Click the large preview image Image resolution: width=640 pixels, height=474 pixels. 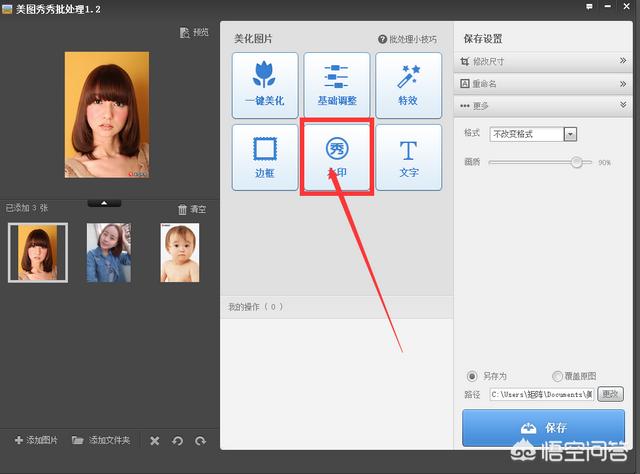[x=107, y=115]
